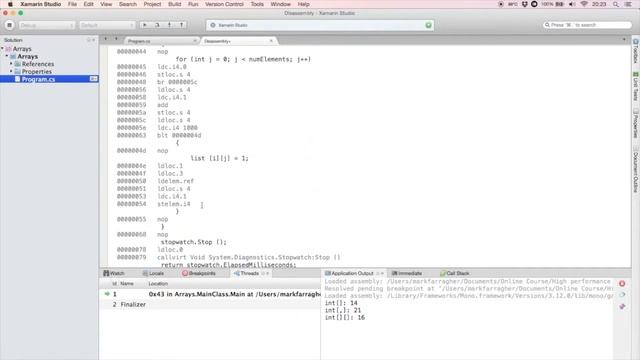The image size is (640, 360).
Task: Step into with the down arrow button
Action: point(169,25)
